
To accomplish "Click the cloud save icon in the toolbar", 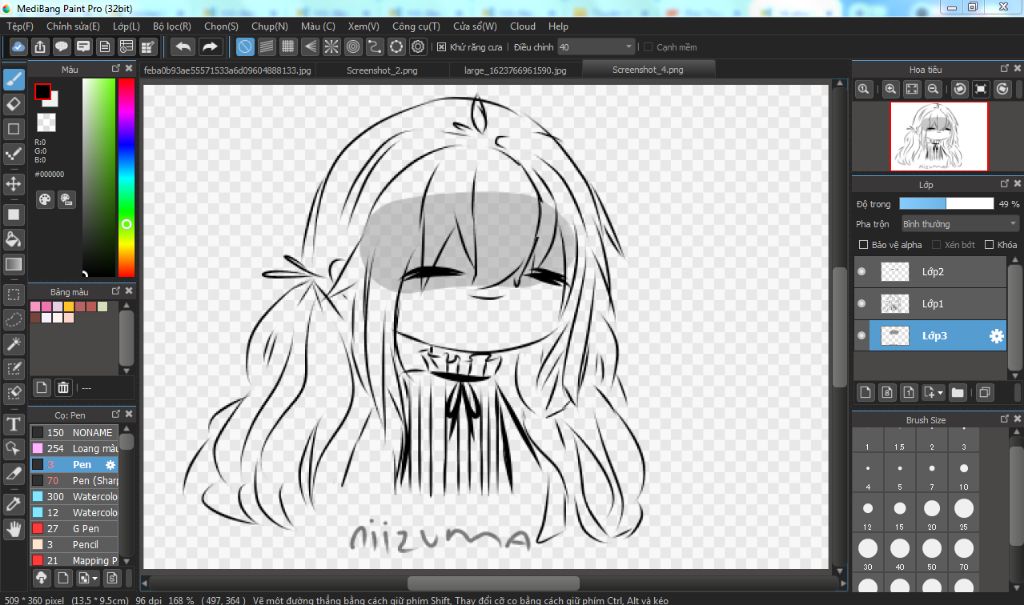I will tap(18, 46).
